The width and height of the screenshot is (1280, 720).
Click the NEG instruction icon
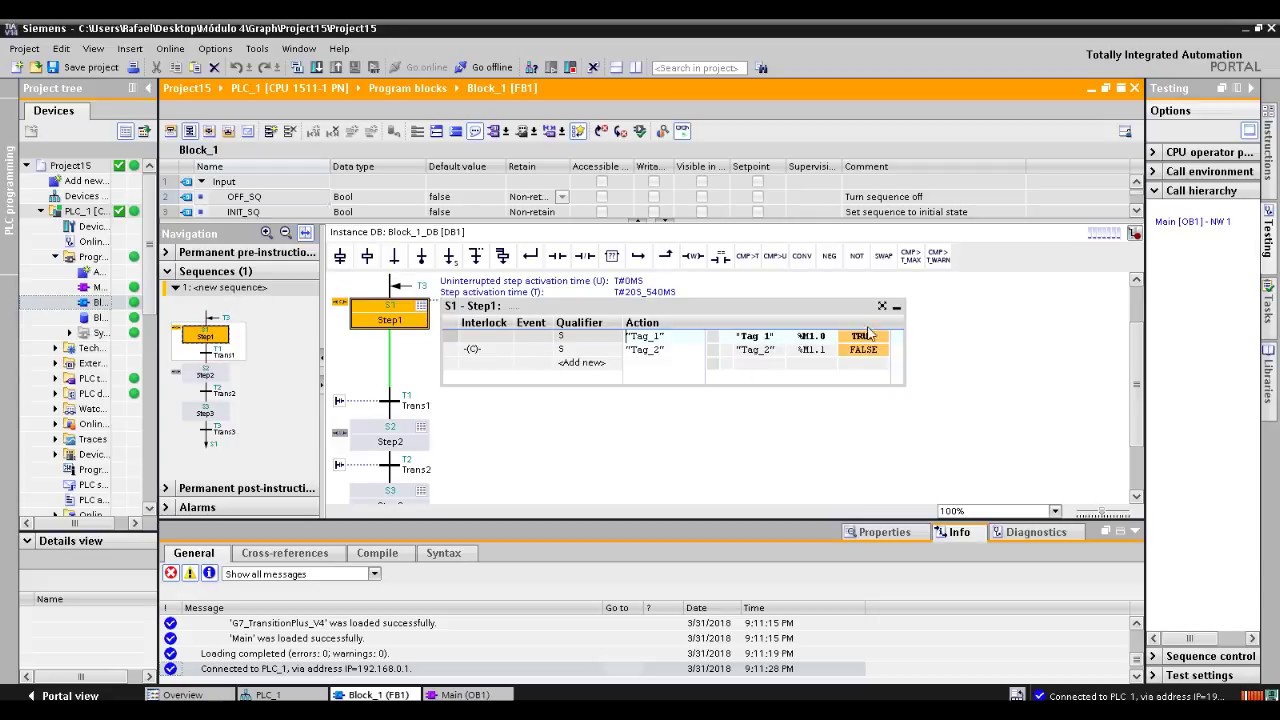[x=829, y=257]
